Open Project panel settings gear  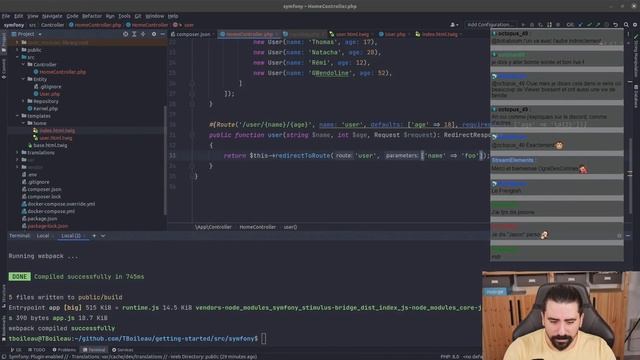(154, 34)
